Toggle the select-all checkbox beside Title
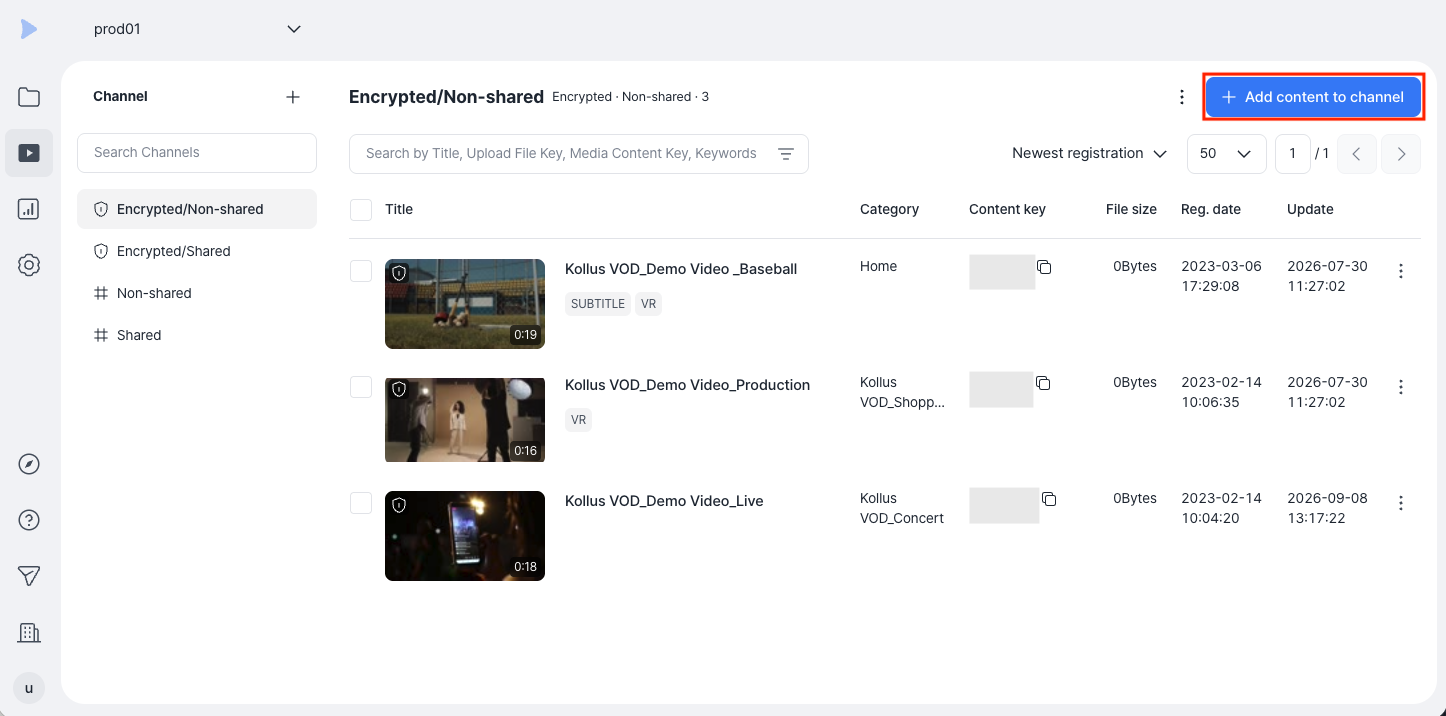The height and width of the screenshot is (716, 1446). point(361,210)
